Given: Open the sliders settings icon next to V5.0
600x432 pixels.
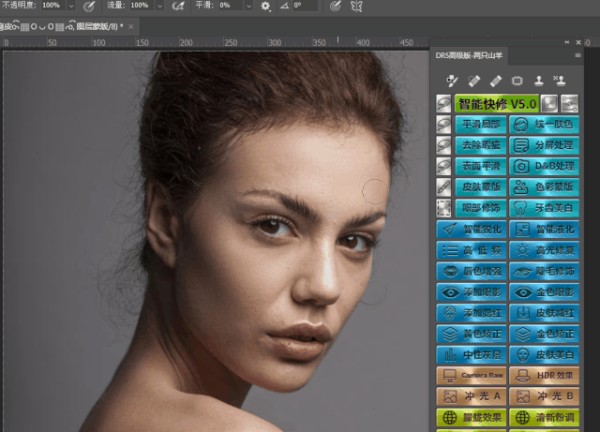Looking at the screenshot, I should [x=569, y=104].
